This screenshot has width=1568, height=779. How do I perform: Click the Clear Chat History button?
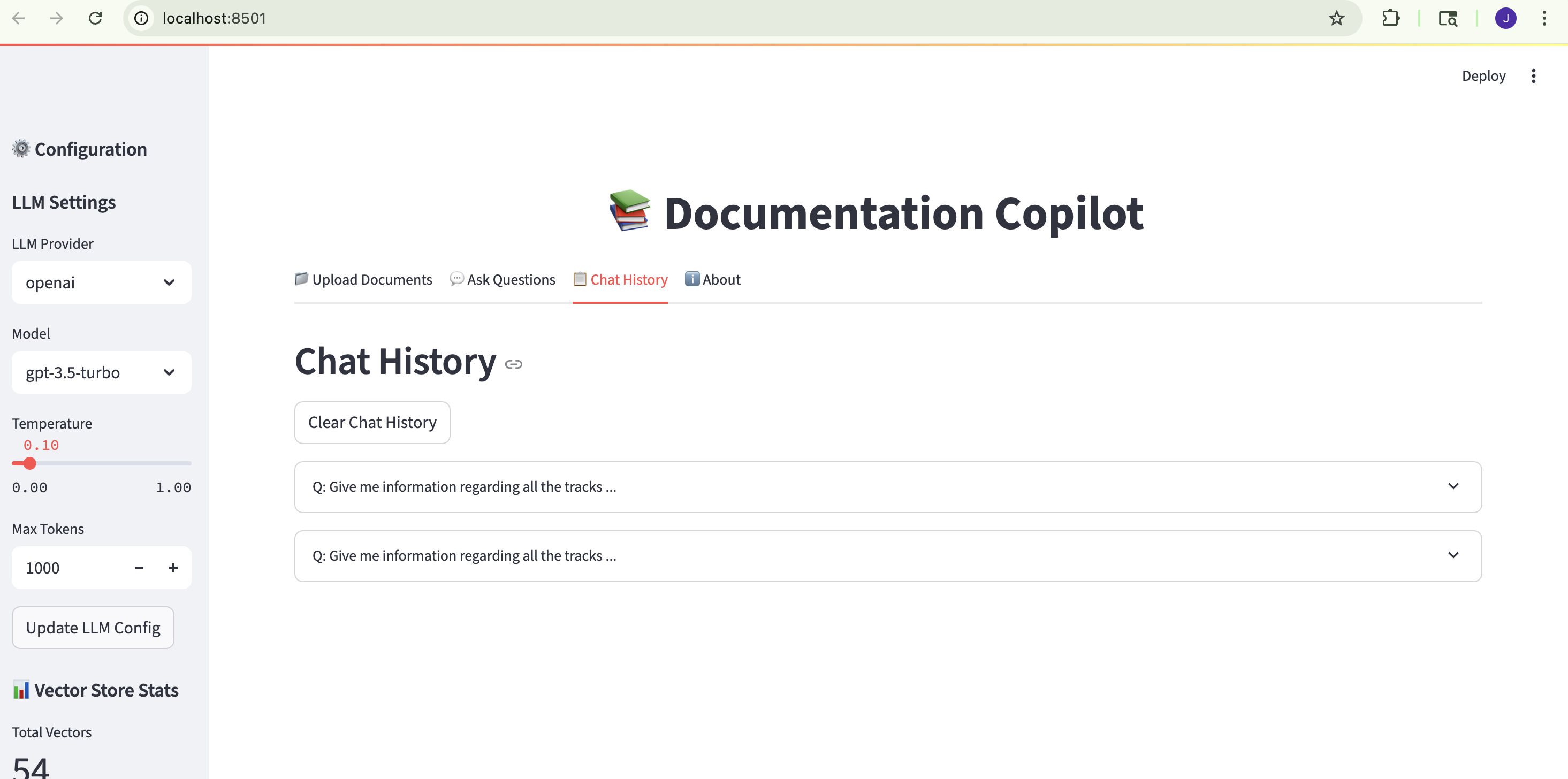[x=372, y=422]
